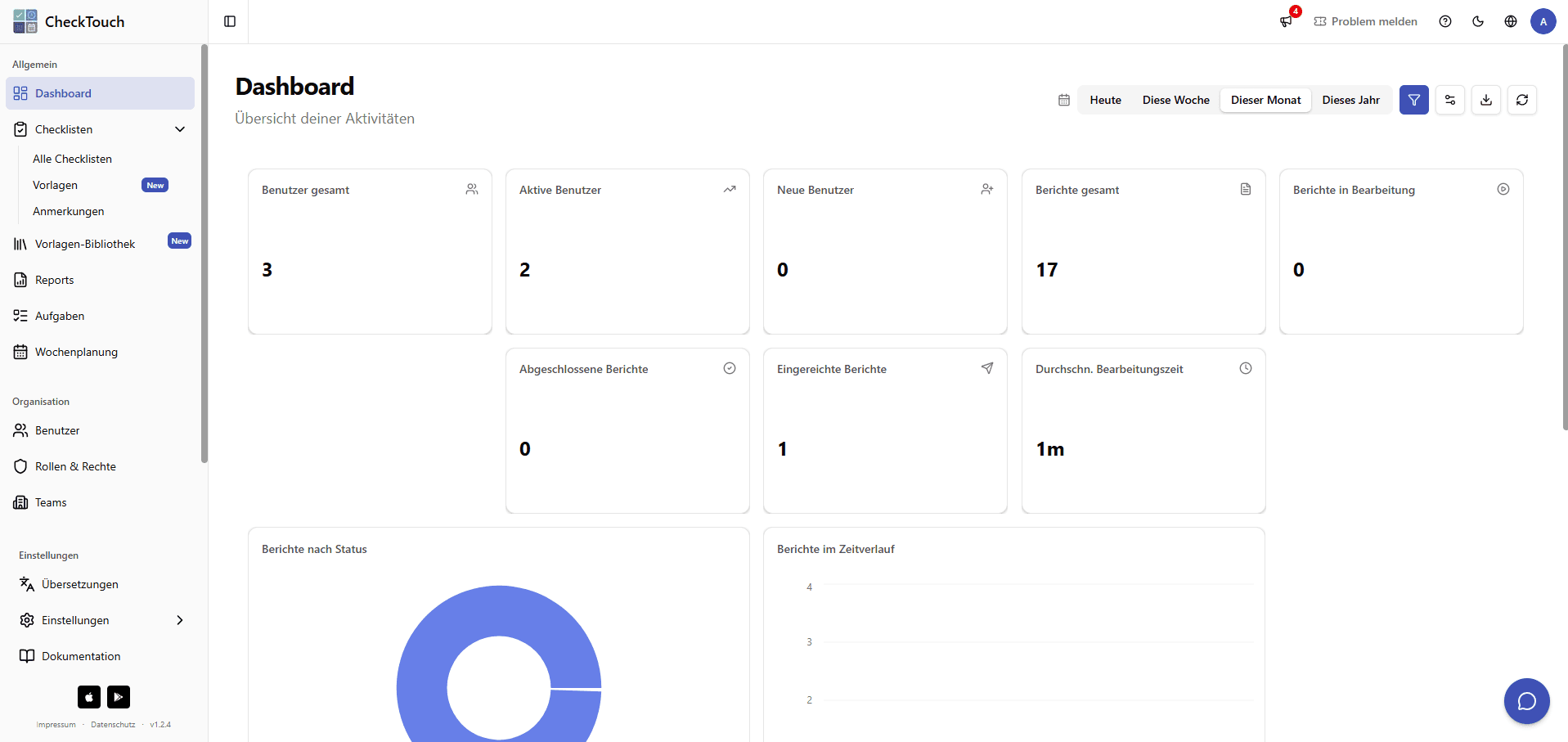
Task: Click the Apple App Store badge
Action: pyautogui.click(x=89, y=697)
